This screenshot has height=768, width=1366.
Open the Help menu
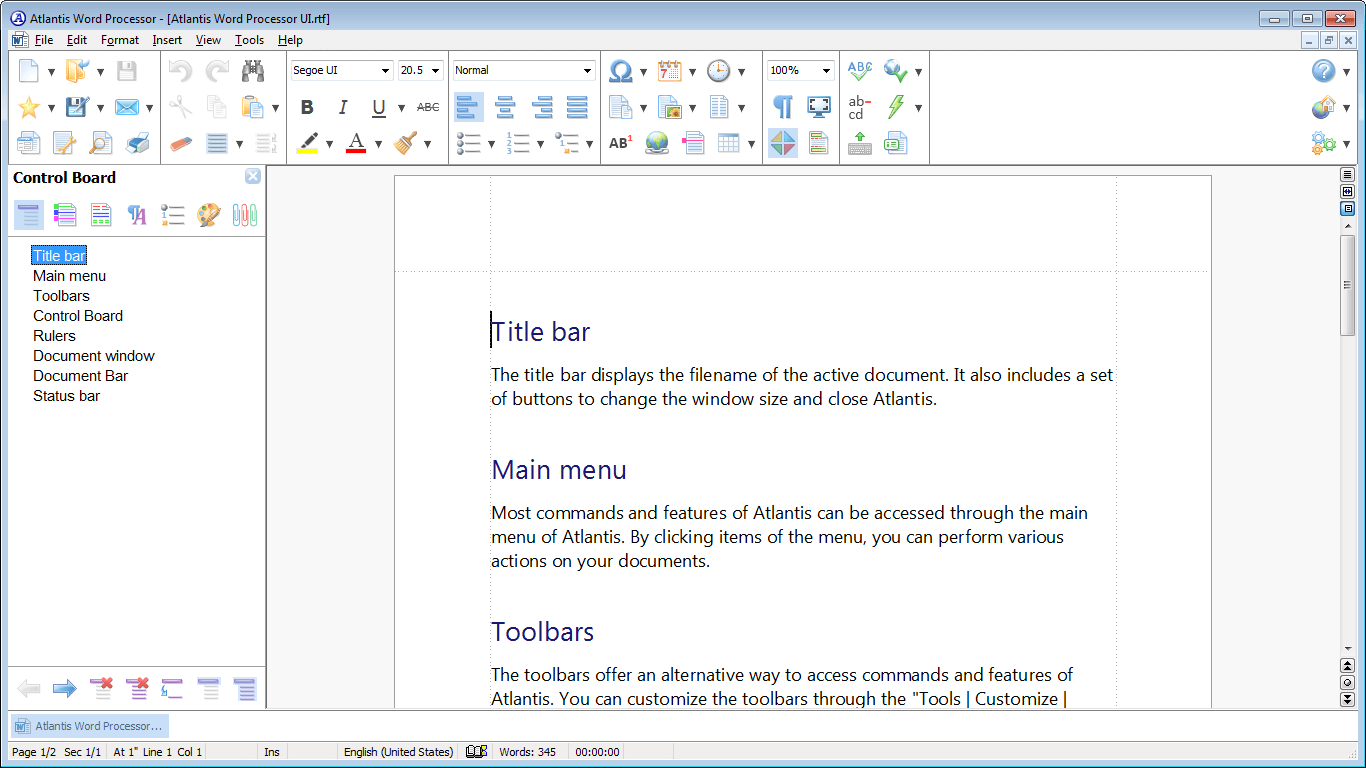tap(290, 40)
